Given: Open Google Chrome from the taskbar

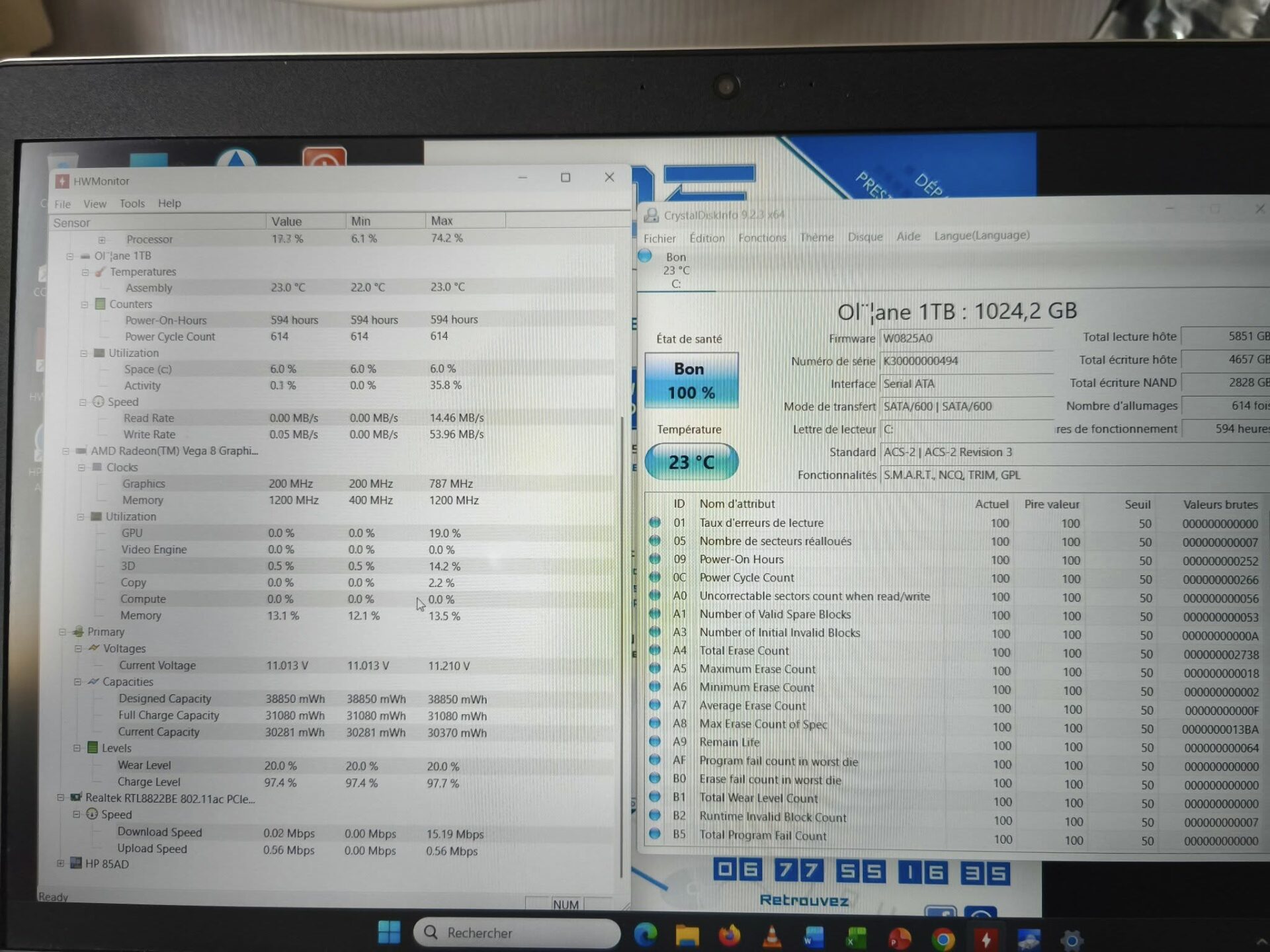Looking at the screenshot, I should tap(943, 939).
